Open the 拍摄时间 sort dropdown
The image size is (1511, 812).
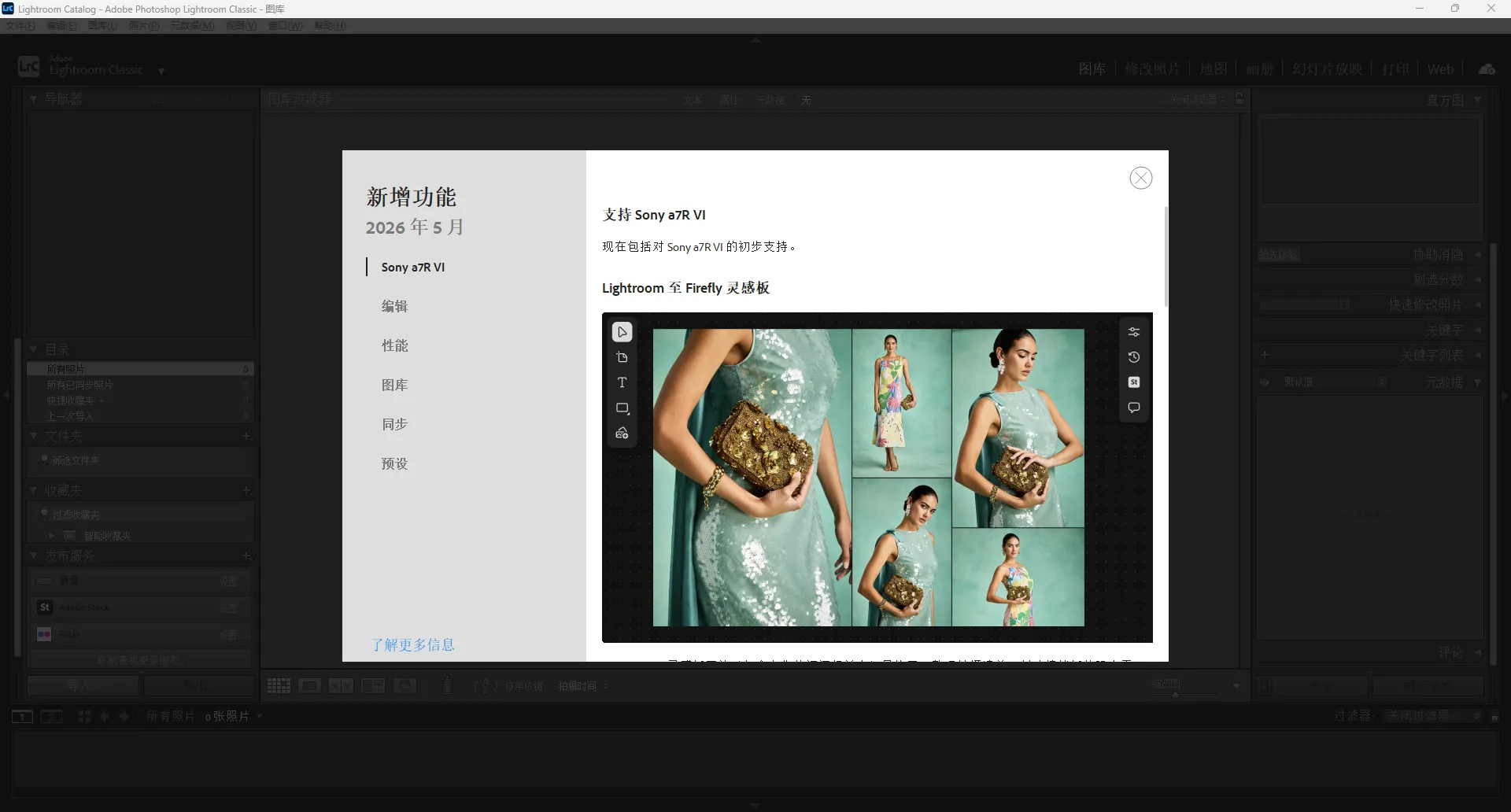pyautogui.click(x=583, y=686)
